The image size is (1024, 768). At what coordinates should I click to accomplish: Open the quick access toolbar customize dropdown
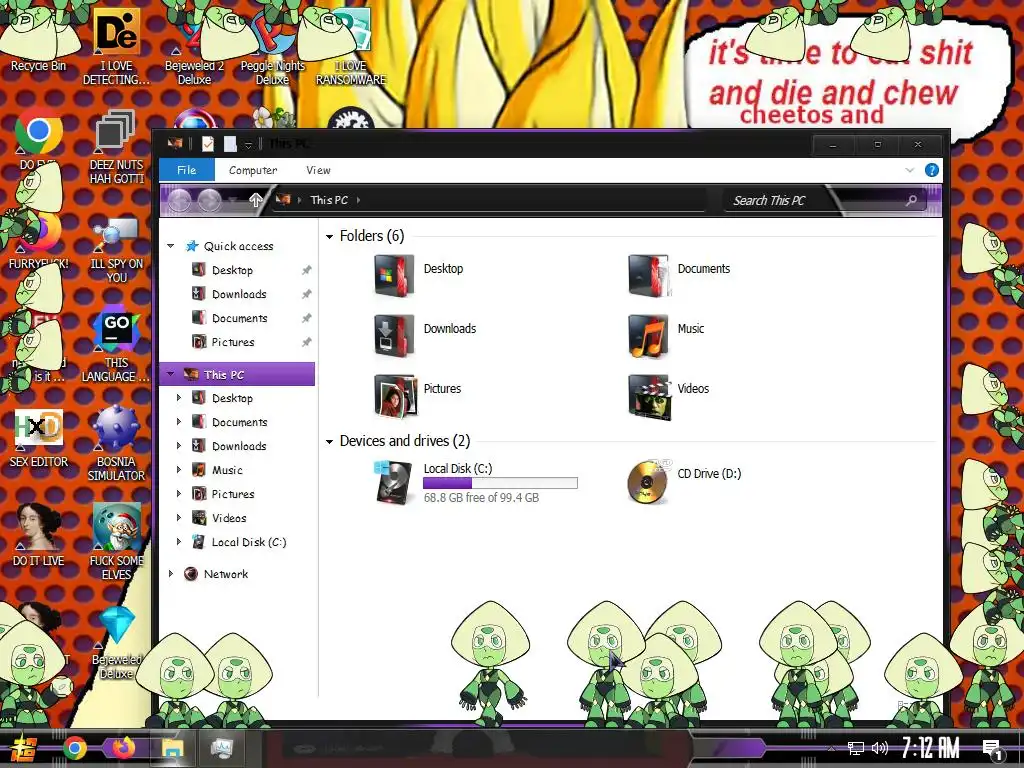pyautogui.click(x=248, y=144)
